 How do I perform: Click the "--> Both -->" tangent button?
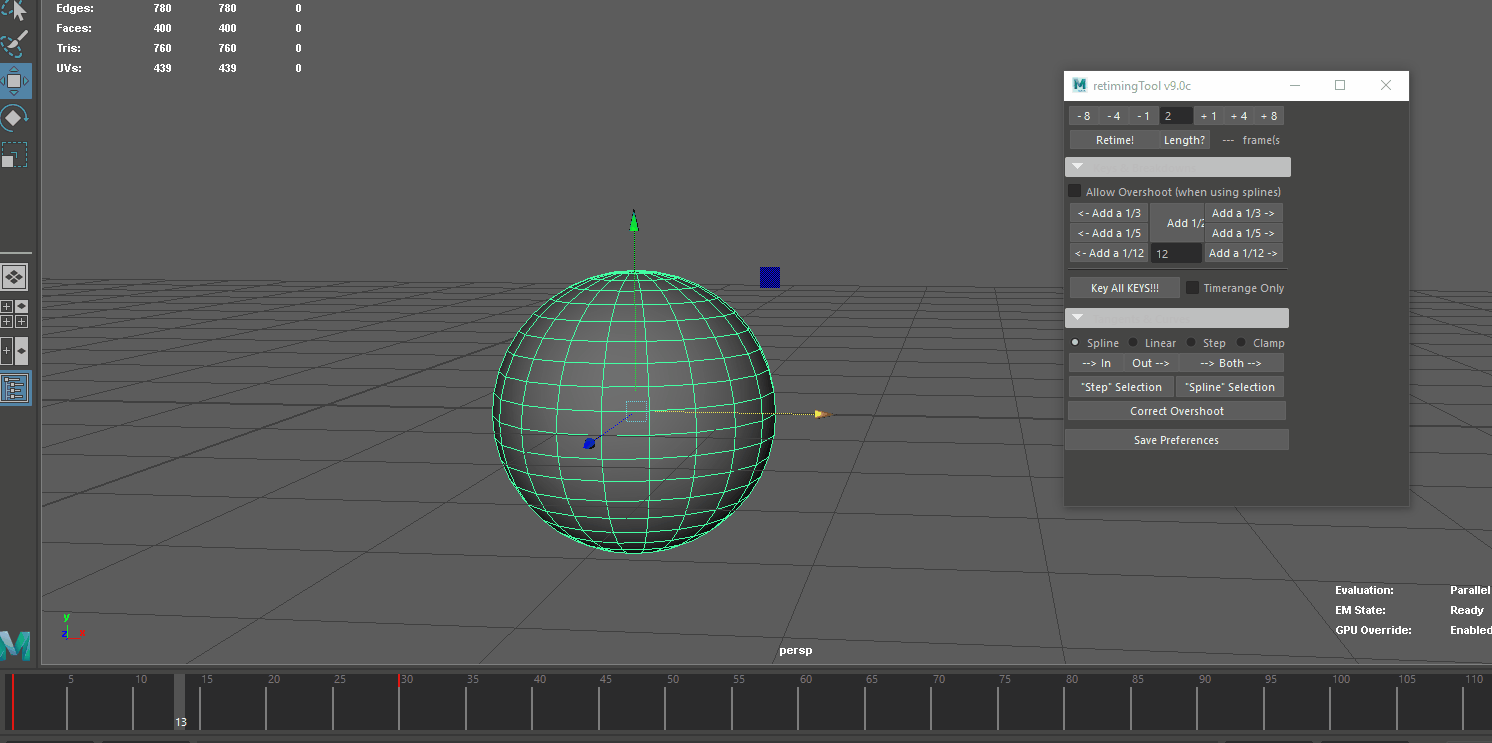click(x=1231, y=363)
